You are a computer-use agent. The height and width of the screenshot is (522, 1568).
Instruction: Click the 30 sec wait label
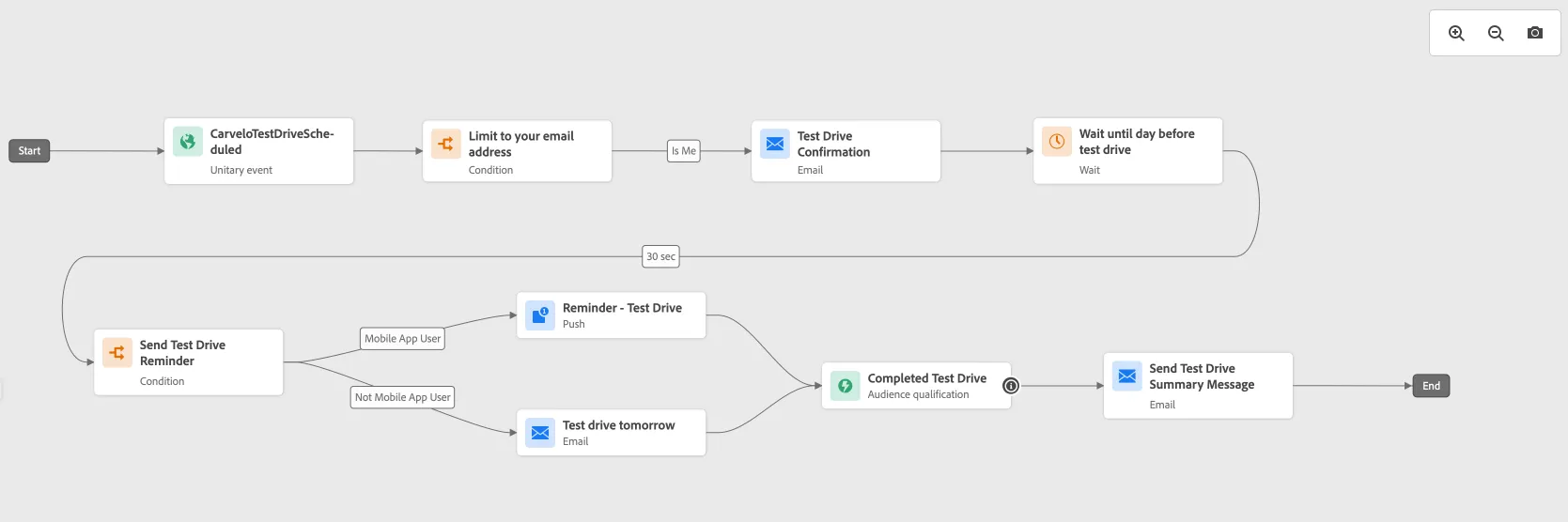tap(660, 256)
